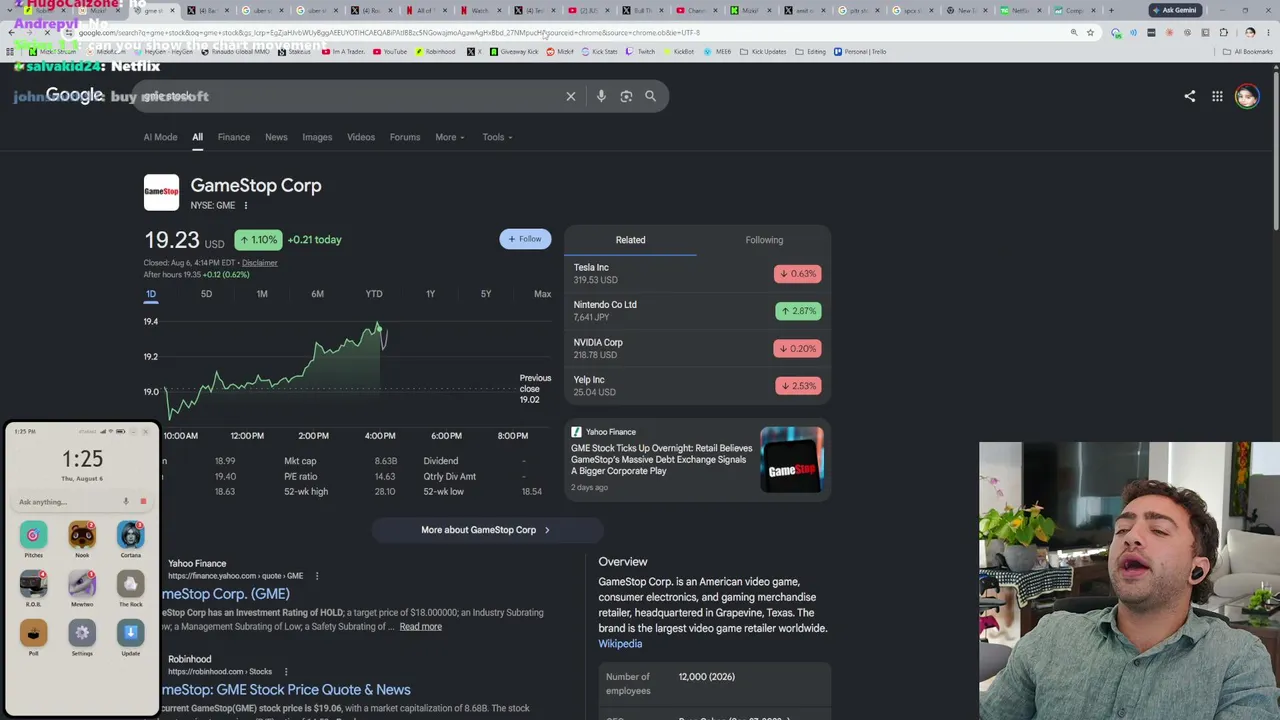Switch chart range to 5D
The image size is (1280, 720).
coord(206,294)
